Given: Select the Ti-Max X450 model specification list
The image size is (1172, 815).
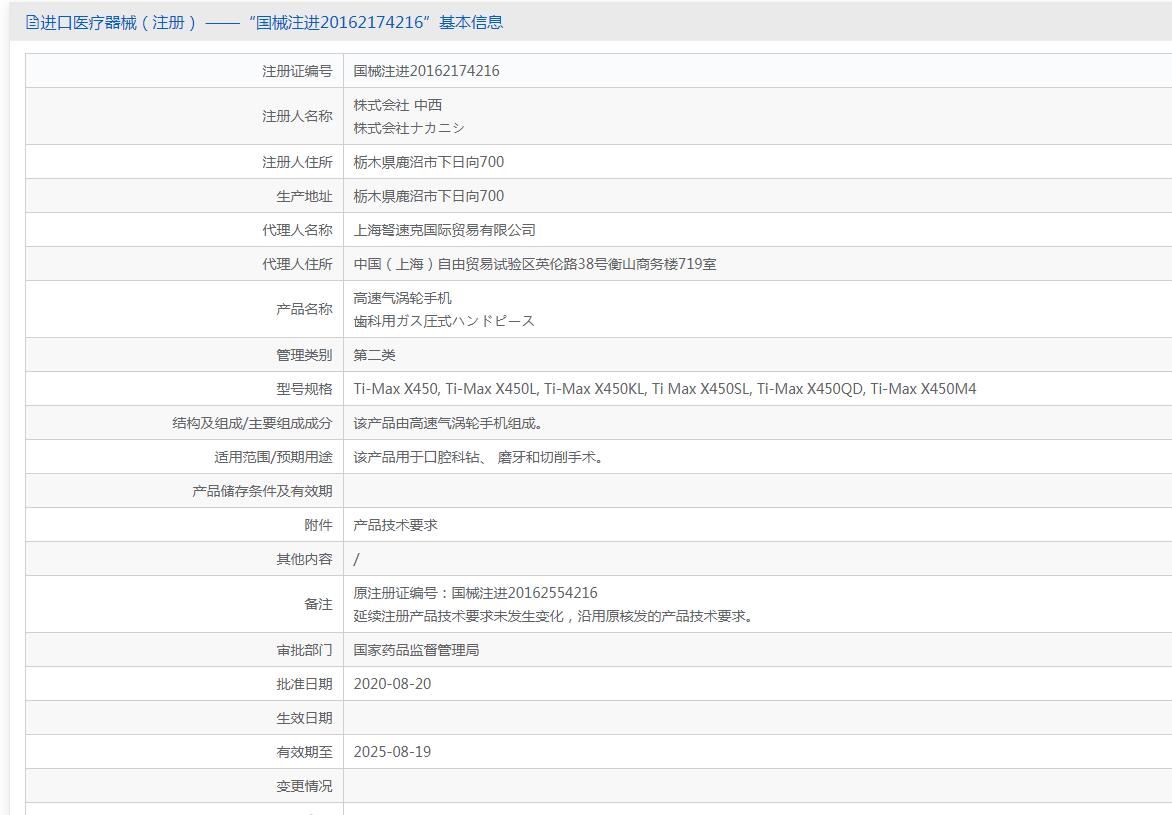Looking at the screenshot, I should point(664,389).
